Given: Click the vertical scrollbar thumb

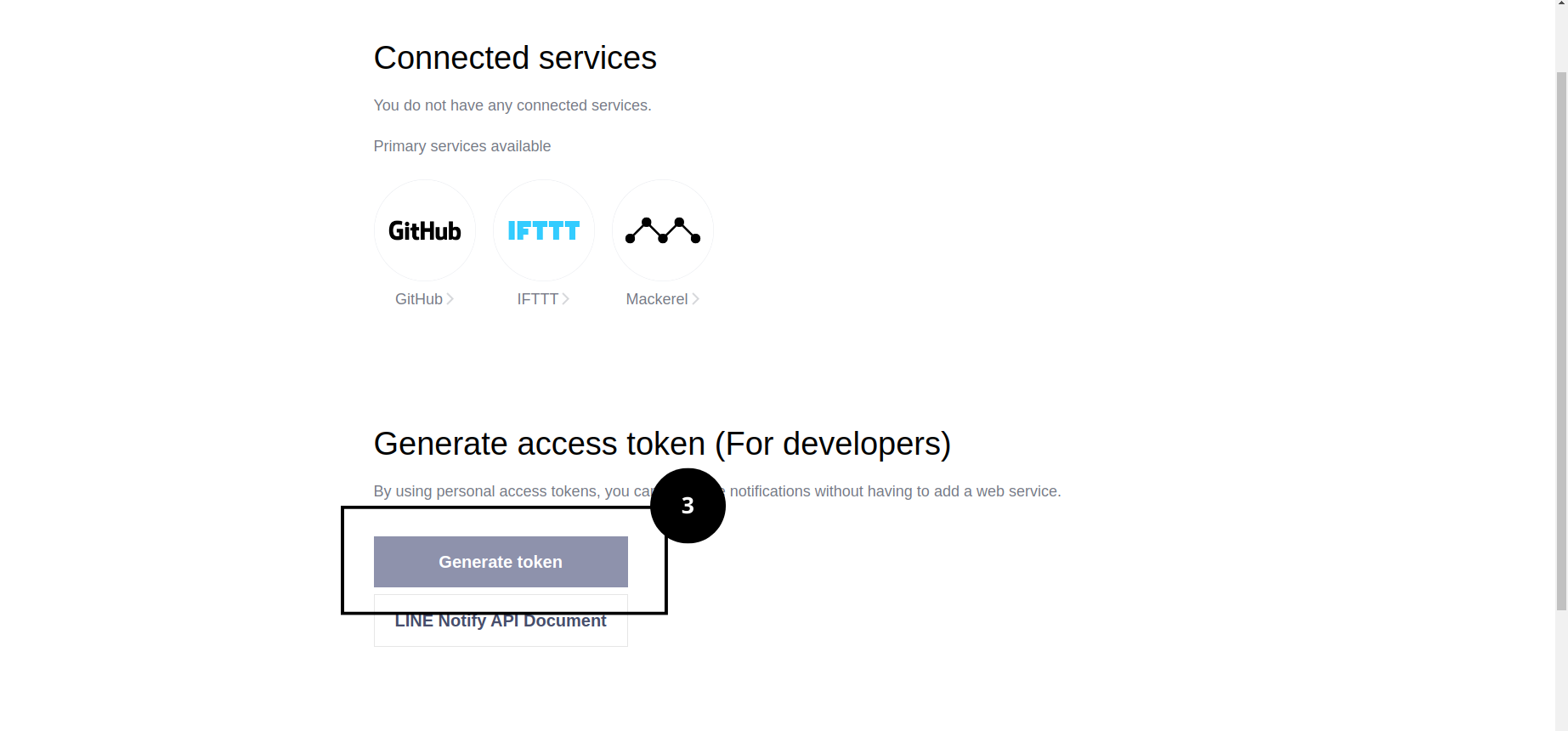Looking at the screenshot, I should point(1561,340).
